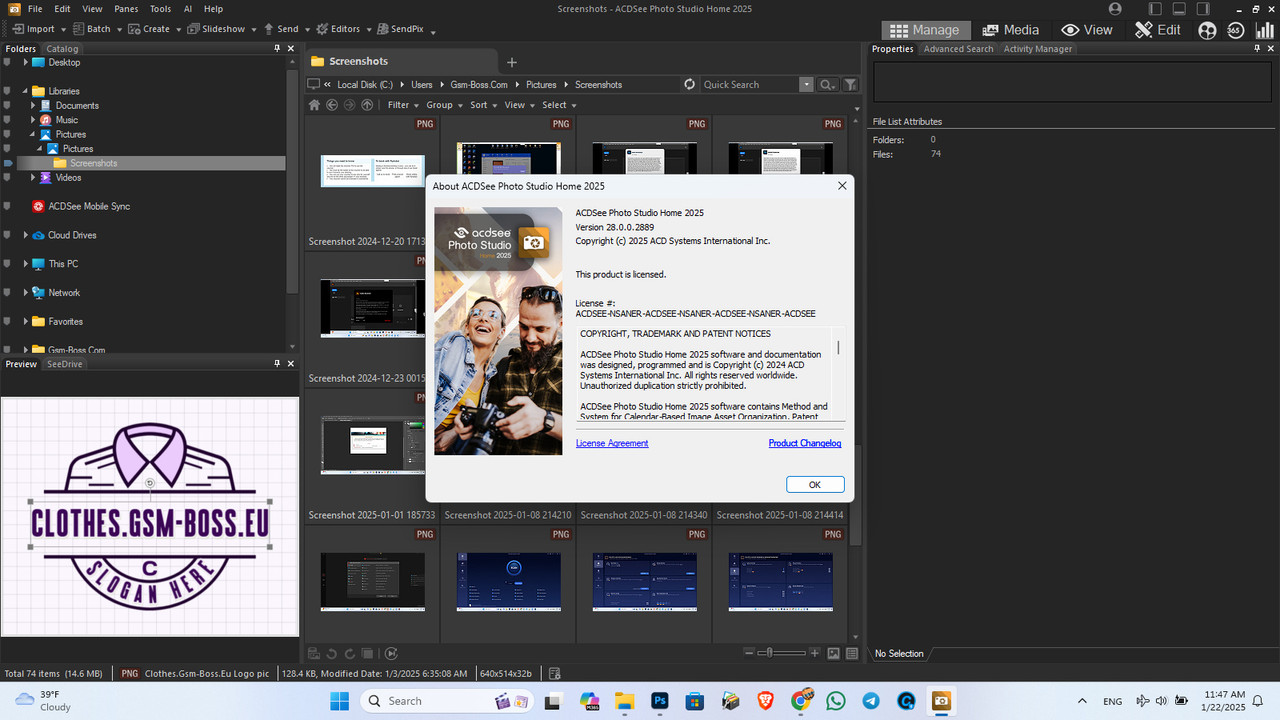Close the About ACDSee Photo Studio dialog
1280x720 pixels.
pyautogui.click(x=842, y=185)
